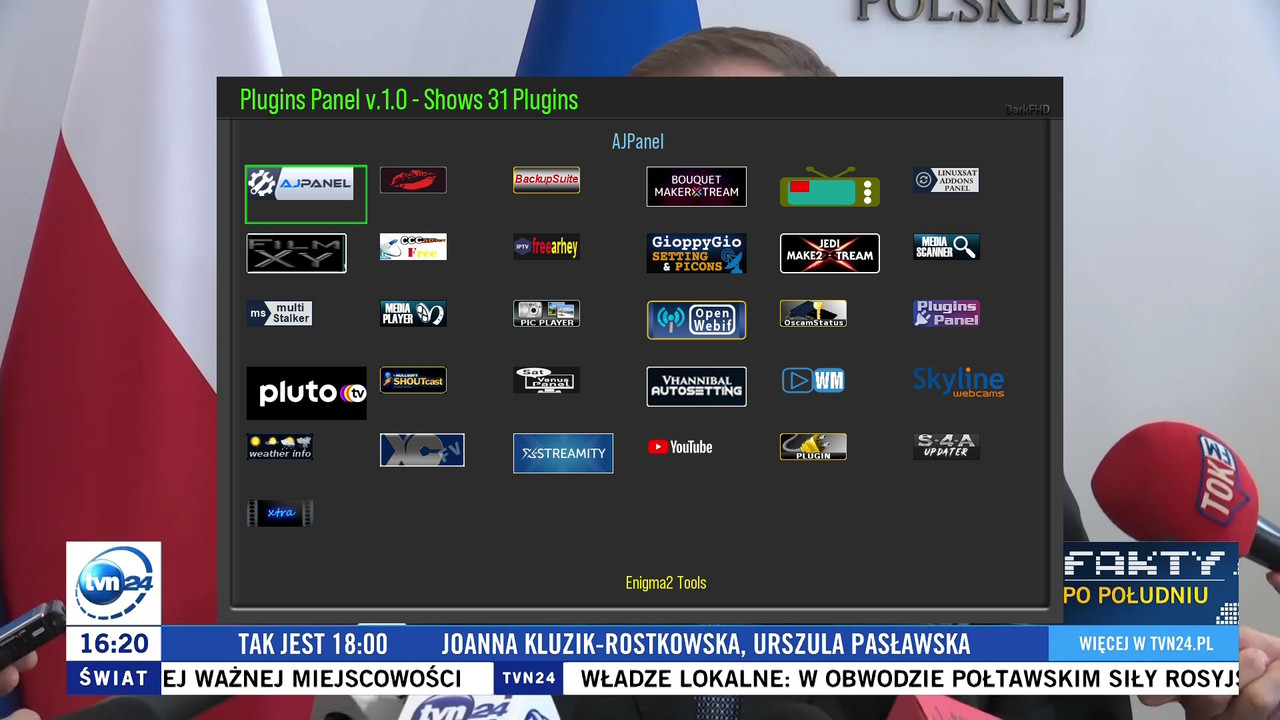The image size is (1280, 720).
Task: Launch Vhannibal Autosetting plugin
Action: coord(696,387)
